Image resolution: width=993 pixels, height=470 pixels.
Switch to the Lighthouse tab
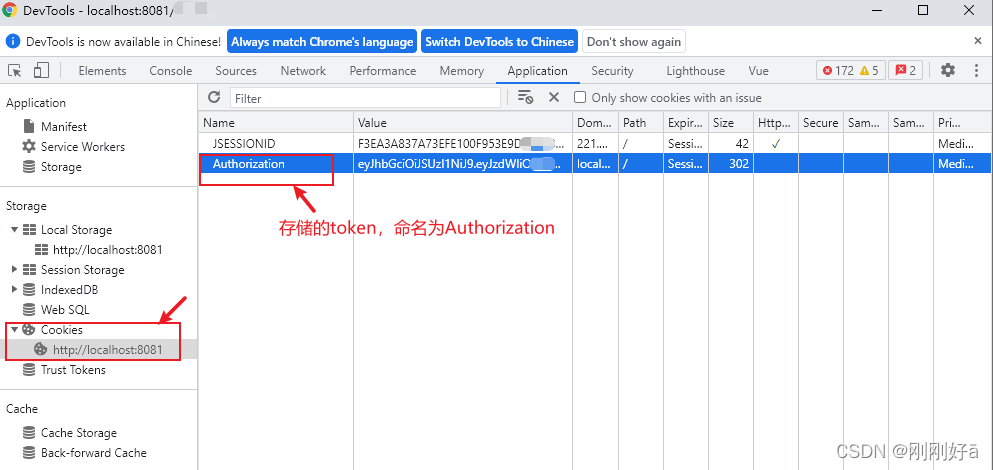pyautogui.click(x=695, y=71)
